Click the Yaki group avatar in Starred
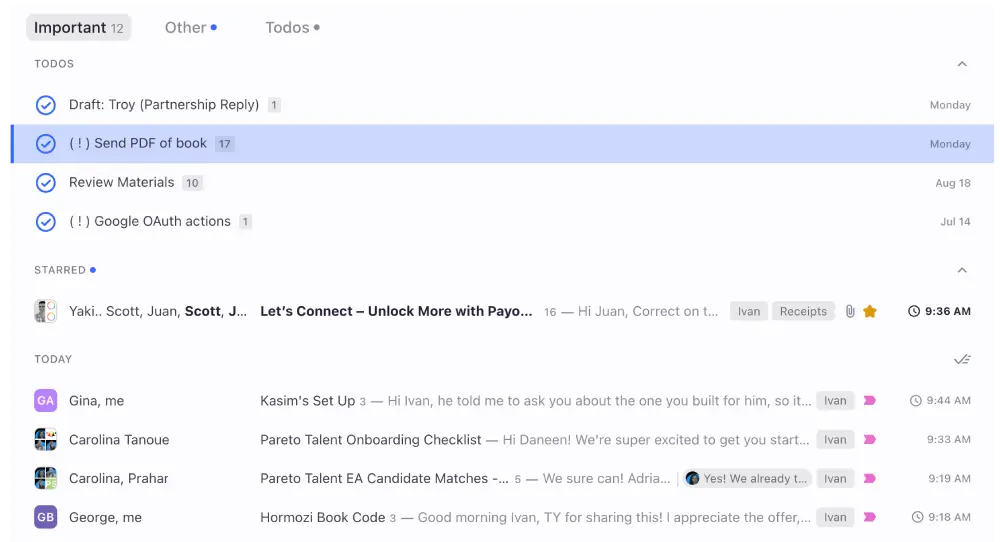The image size is (1000, 542). [x=45, y=311]
